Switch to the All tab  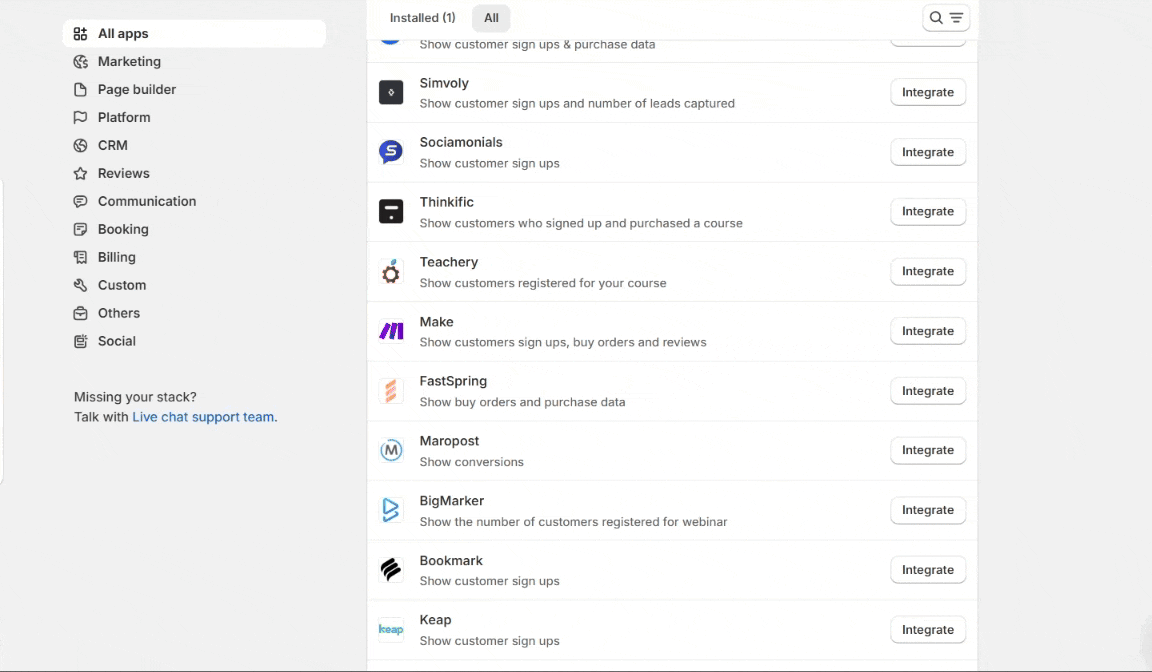click(491, 18)
